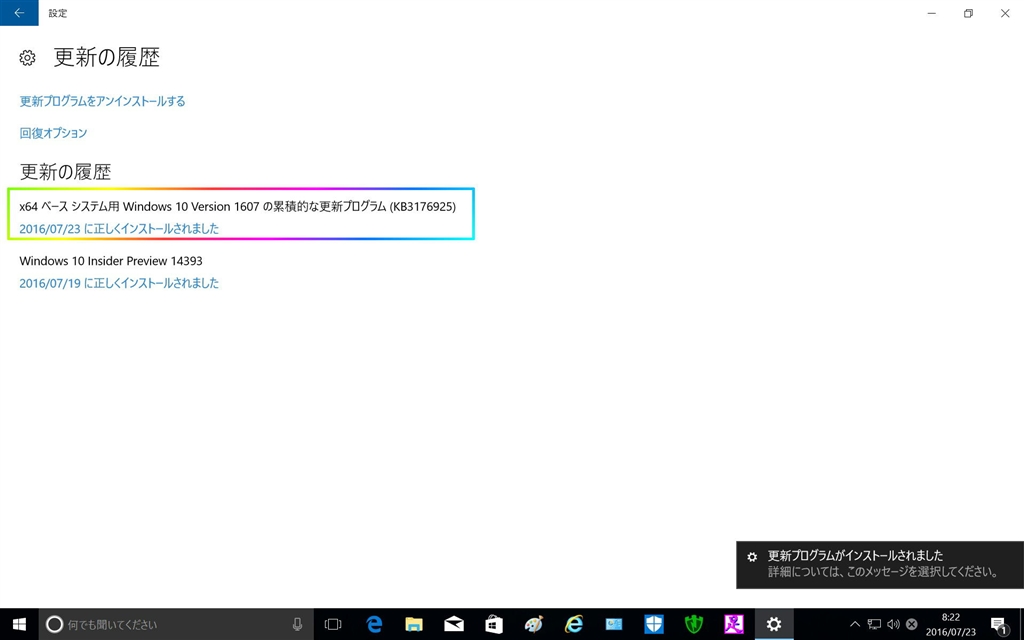Open Task View from the taskbar
1024x640 pixels.
(x=333, y=624)
